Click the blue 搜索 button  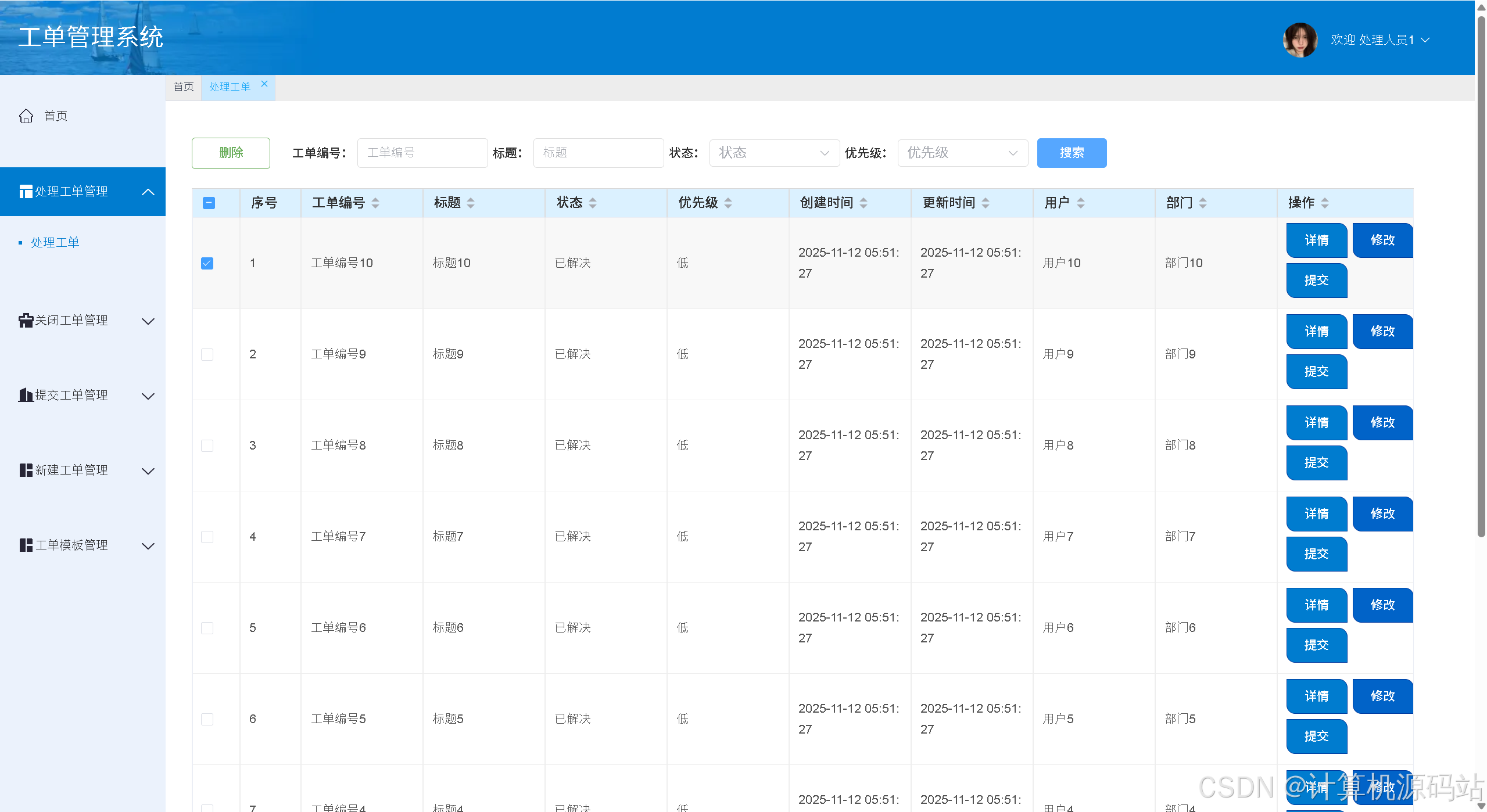coord(1071,153)
